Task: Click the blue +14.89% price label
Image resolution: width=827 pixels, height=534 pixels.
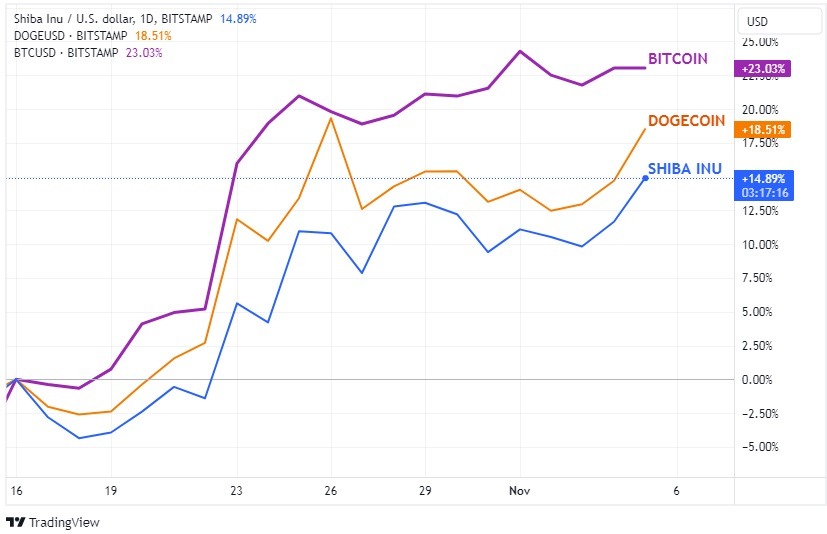Action: click(765, 178)
